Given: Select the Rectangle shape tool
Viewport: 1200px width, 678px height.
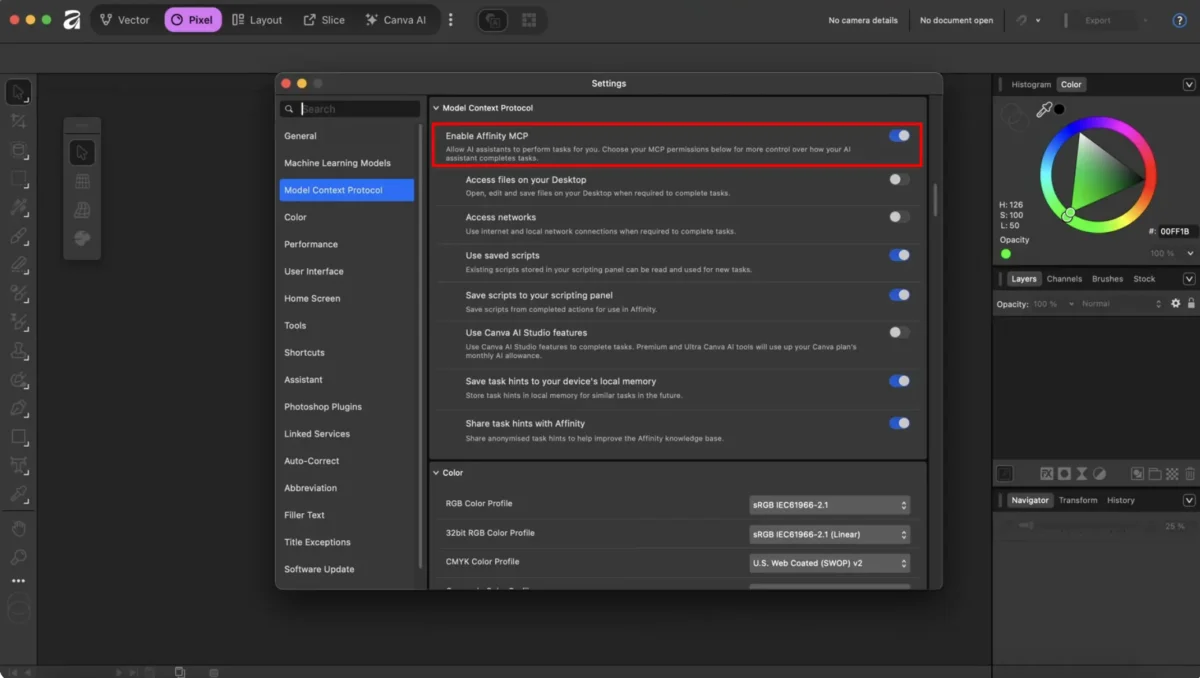Looking at the screenshot, I should coord(18,437).
